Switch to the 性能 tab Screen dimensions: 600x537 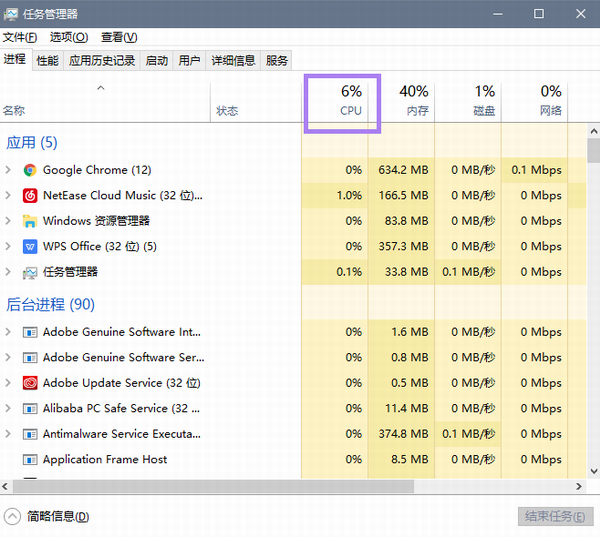[47, 60]
